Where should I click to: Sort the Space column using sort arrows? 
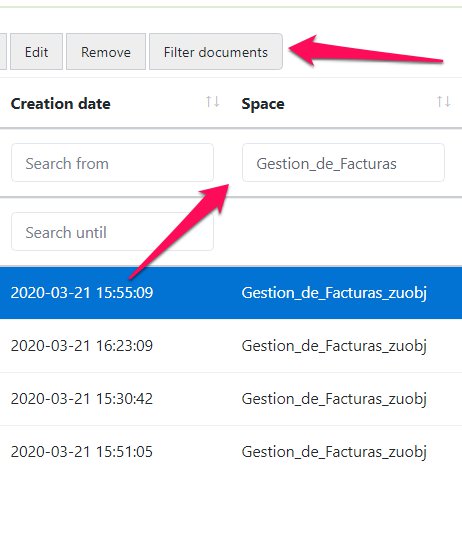(x=444, y=102)
